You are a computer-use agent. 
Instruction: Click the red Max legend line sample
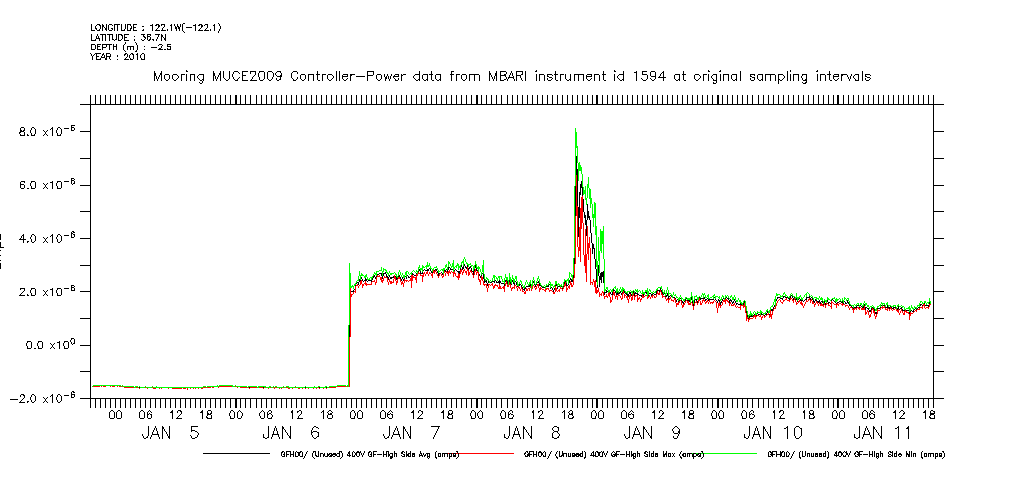[x=490, y=454]
